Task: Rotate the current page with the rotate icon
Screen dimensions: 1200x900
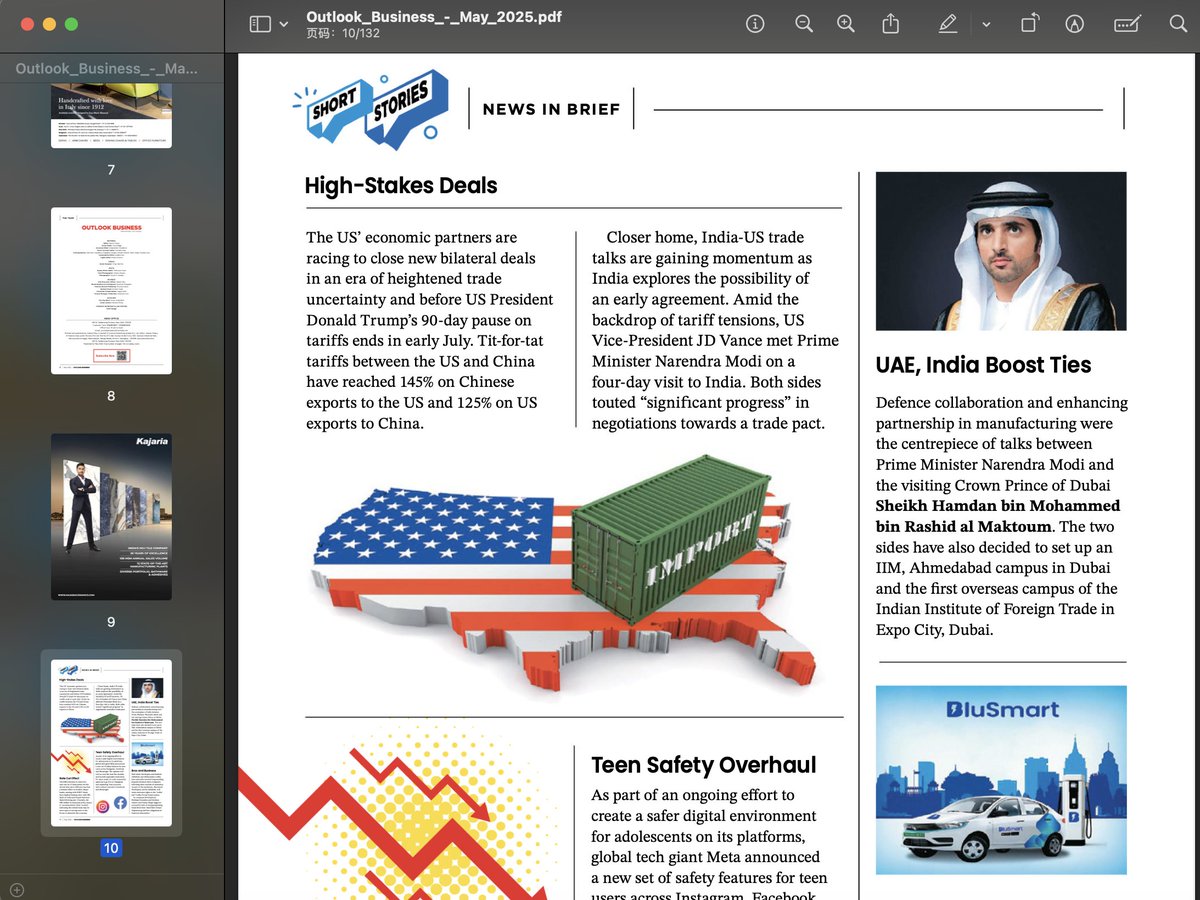Action: pos(1029,23)
